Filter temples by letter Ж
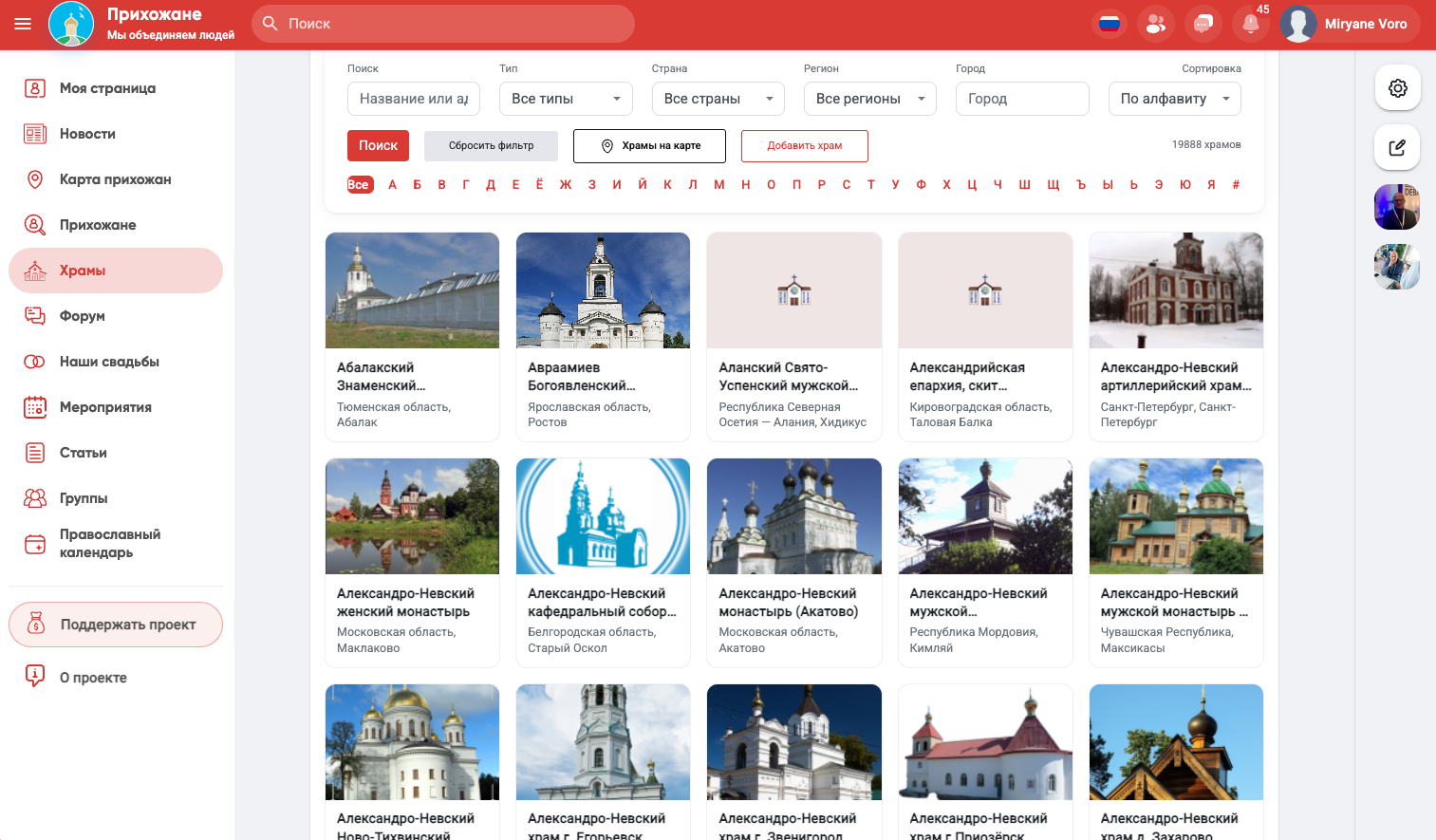Viewport: 1436px width, 840px height. (566, 185)
